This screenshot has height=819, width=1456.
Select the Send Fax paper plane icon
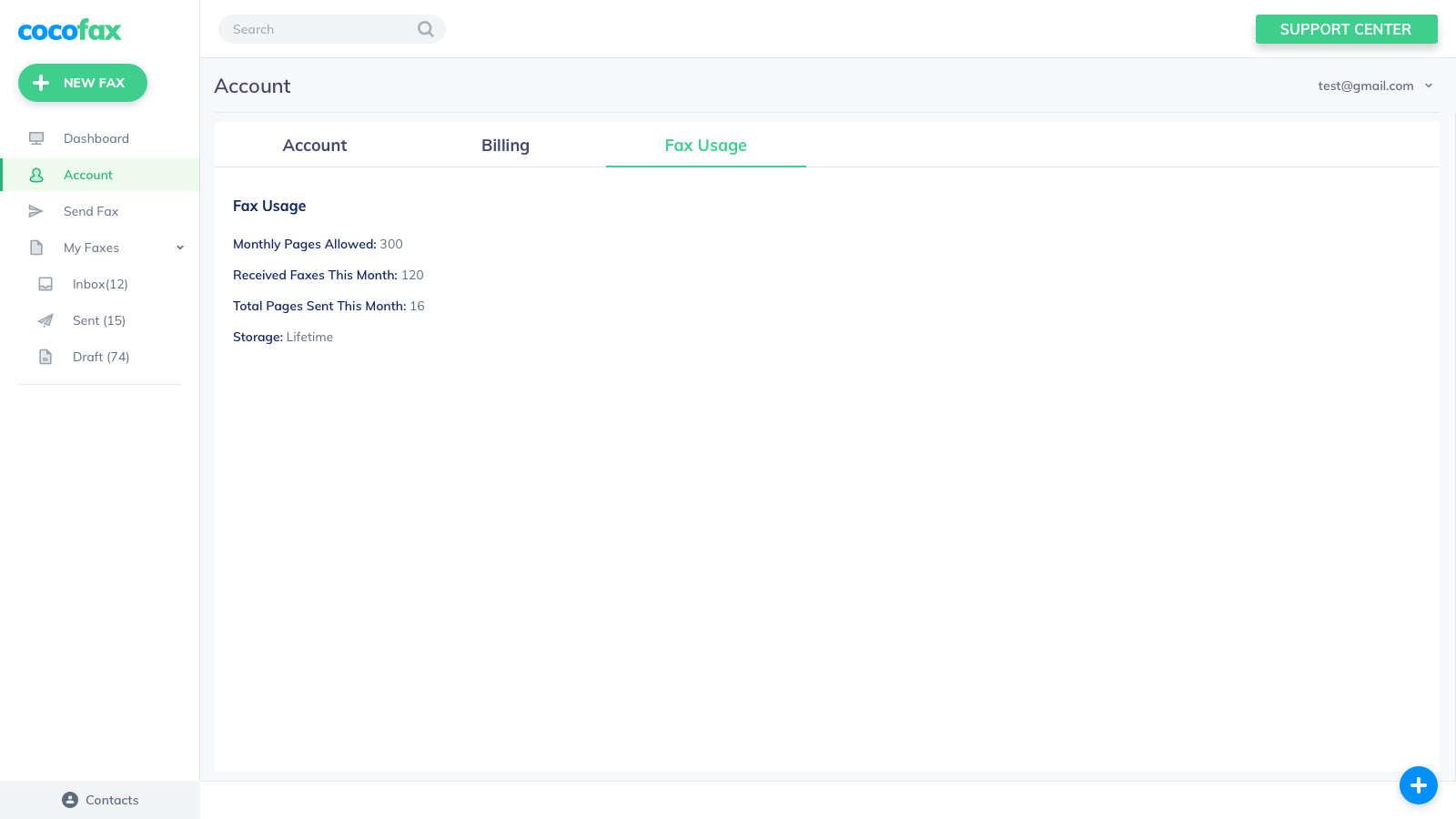tap(36, 211)
